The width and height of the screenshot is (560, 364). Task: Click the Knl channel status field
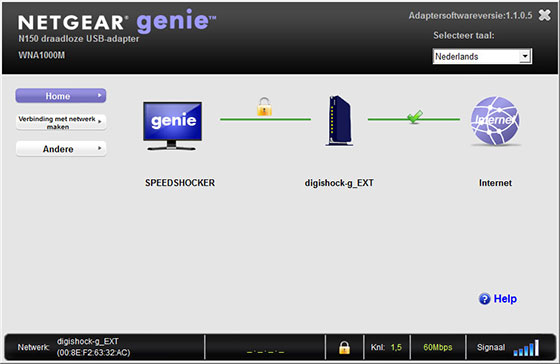pos(386,347)
